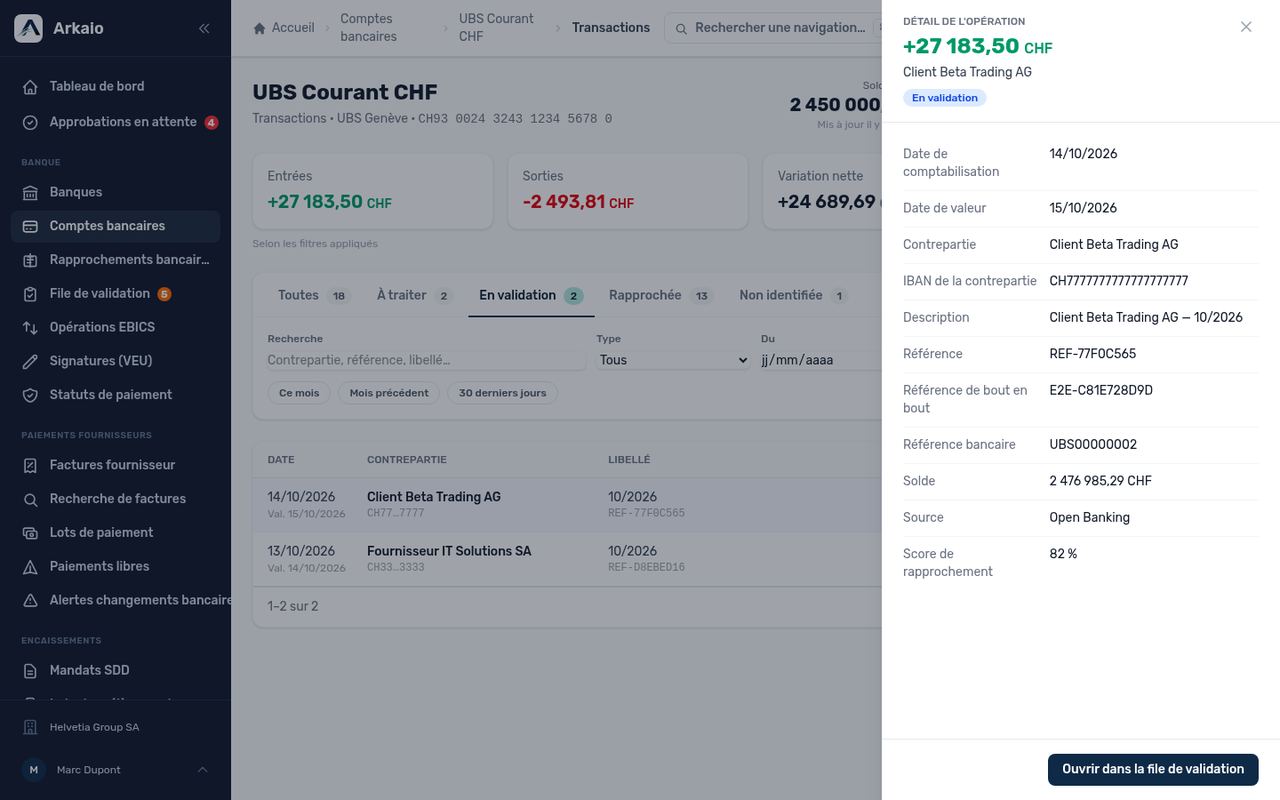Open the Banques building icon
The image size is (1280, 800).
tap(30, 192)
